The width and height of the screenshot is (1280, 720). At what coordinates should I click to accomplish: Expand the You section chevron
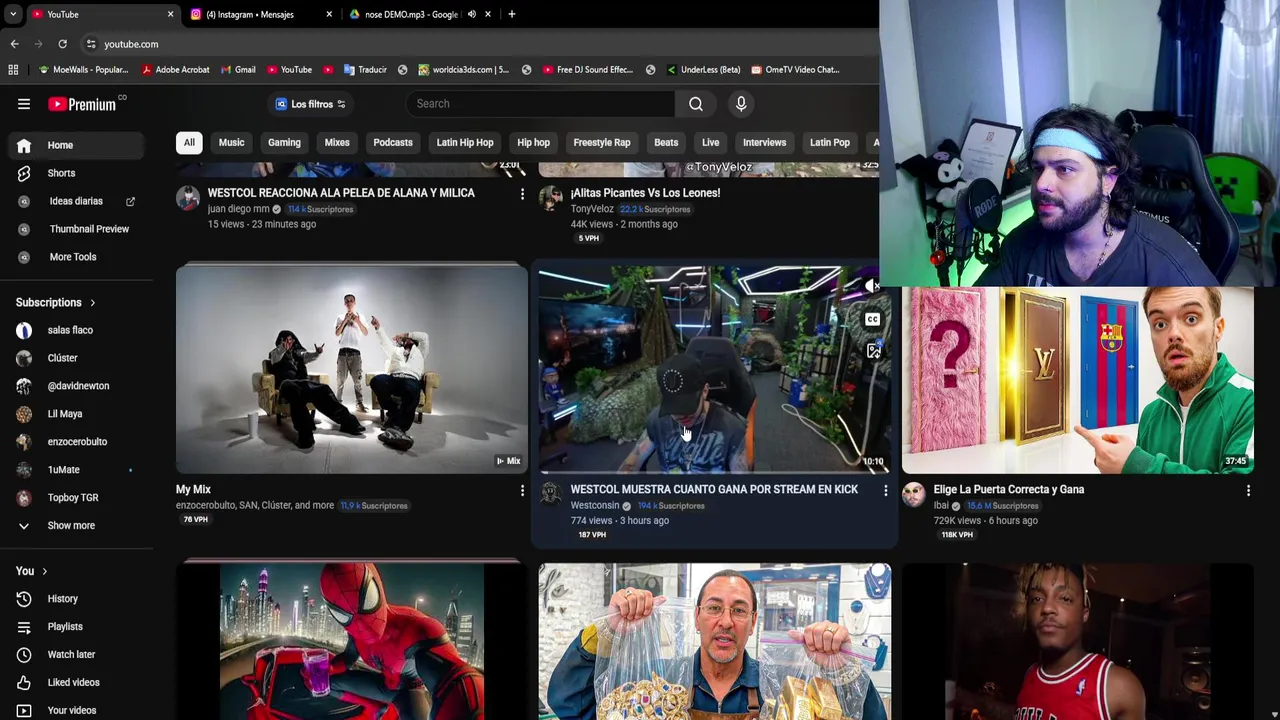44,571
